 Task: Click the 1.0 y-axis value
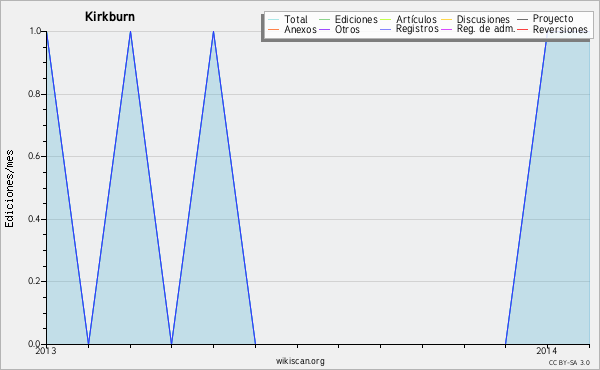35,31
